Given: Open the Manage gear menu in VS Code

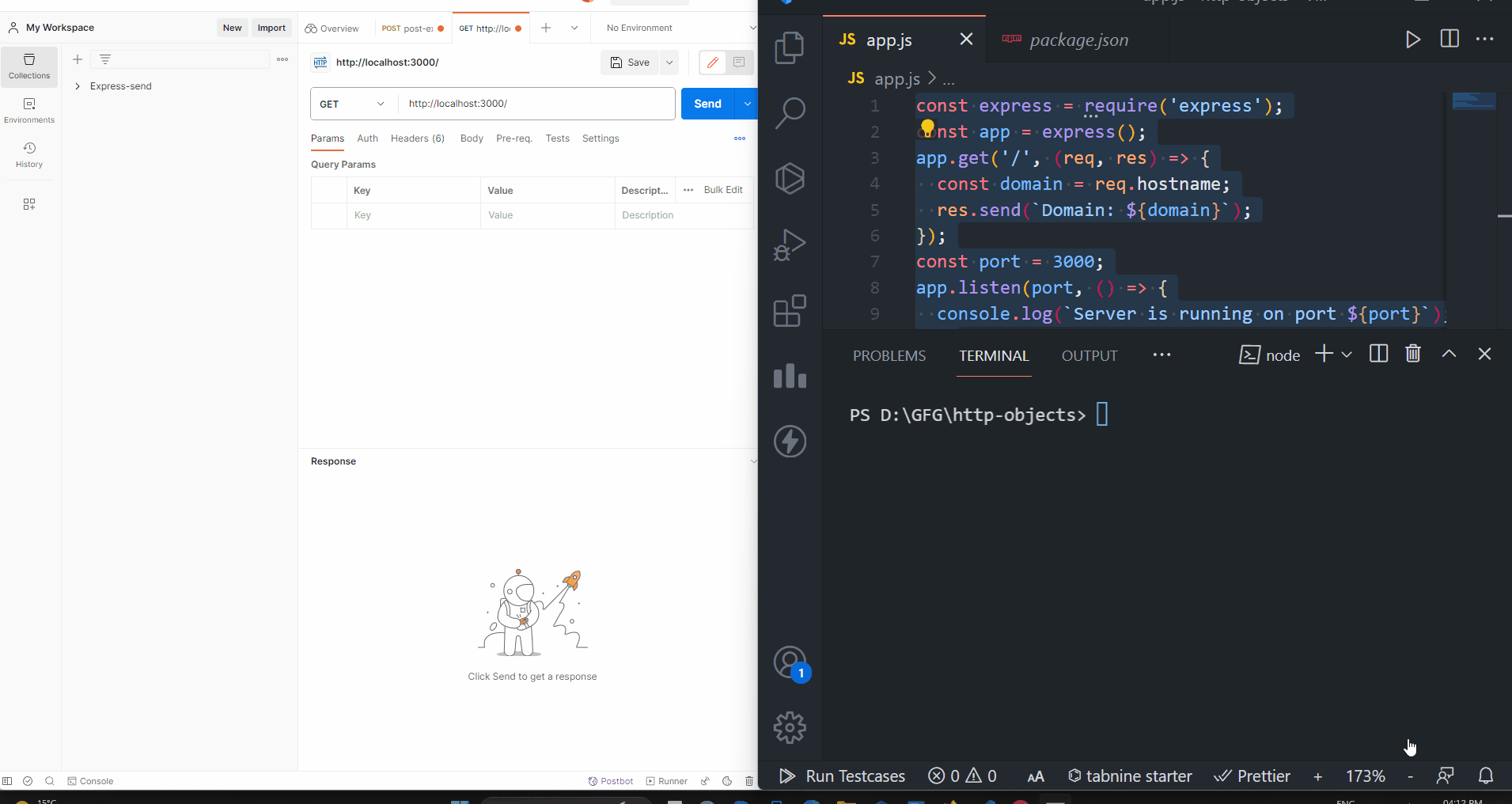Looking at the screenshot, I should coord(790,728).
